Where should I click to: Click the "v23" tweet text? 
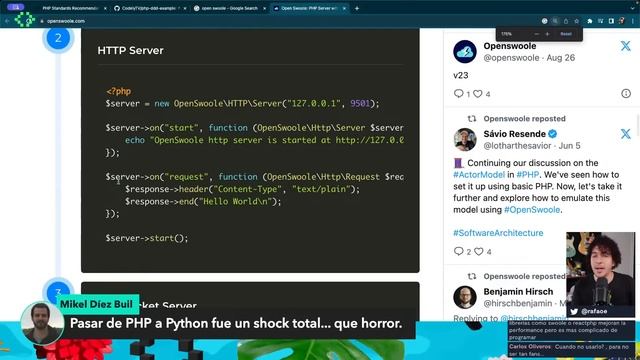[460, 76]
